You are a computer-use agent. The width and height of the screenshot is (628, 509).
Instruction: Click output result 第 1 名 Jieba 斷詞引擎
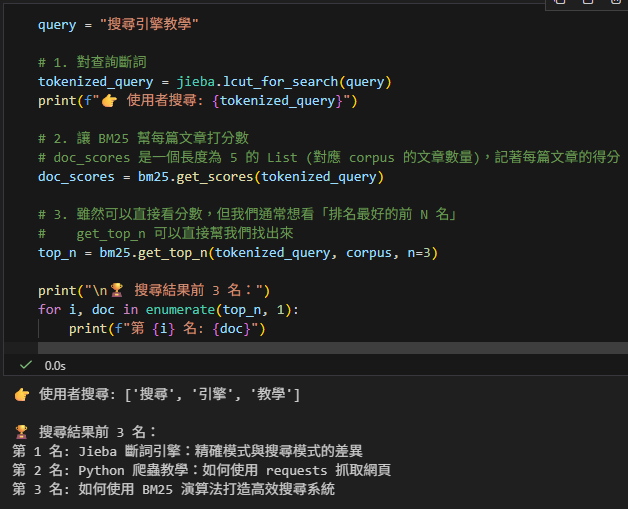[187, 451]
